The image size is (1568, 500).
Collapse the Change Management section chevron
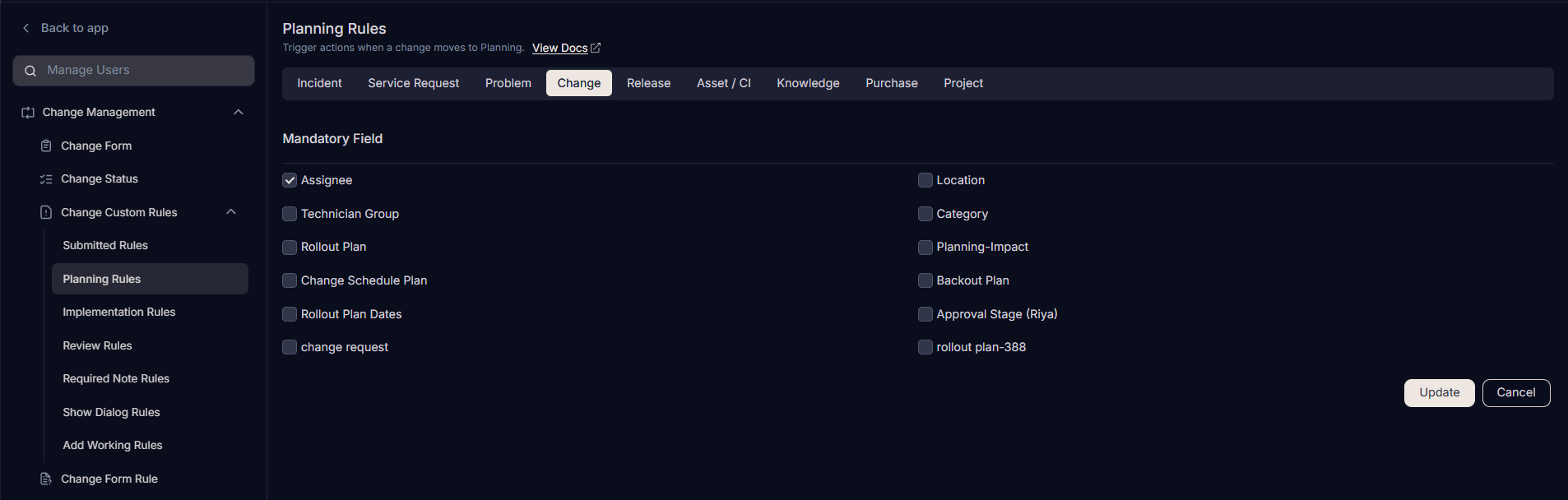pos(239,112)
